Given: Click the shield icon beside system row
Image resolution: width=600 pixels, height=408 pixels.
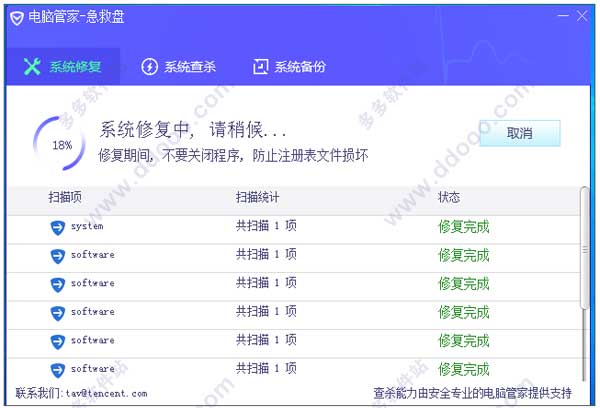Looking at the screenshot, I should [x=58, y=227].
